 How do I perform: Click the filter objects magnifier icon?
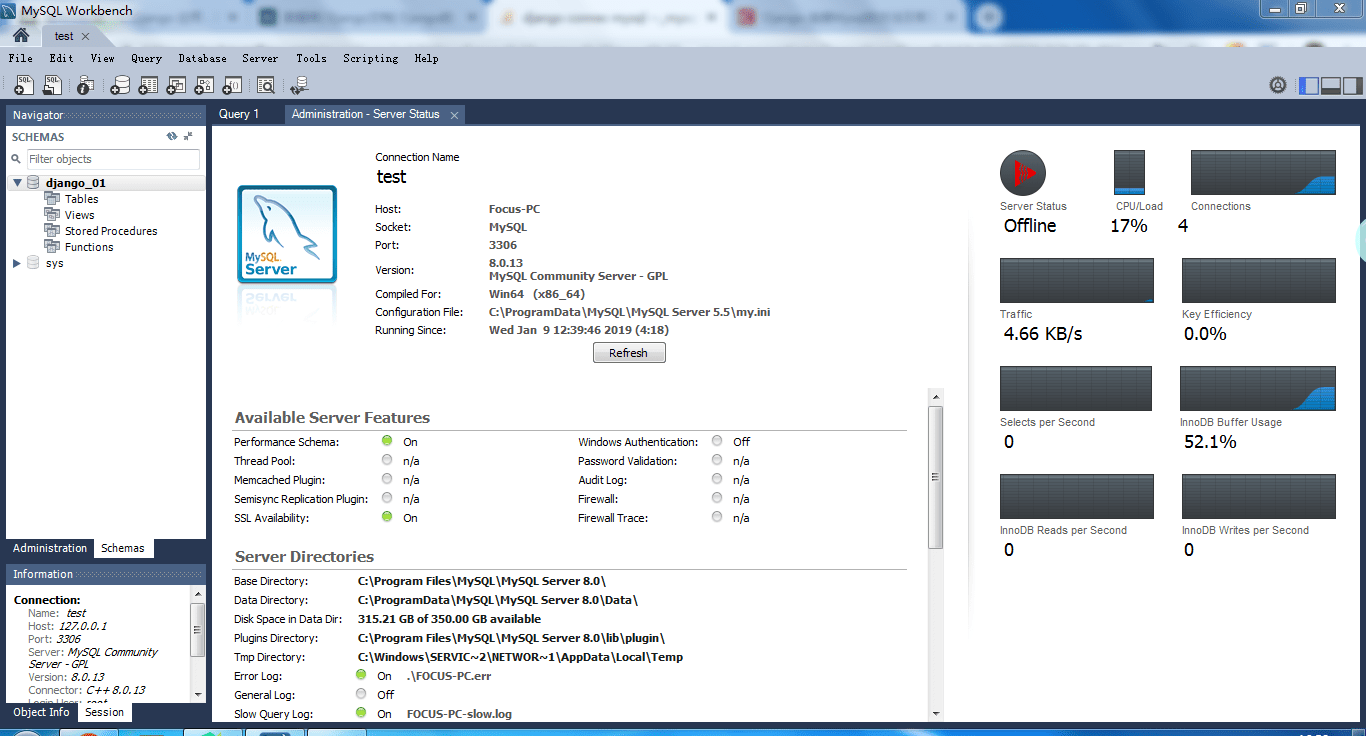(16, 159)
